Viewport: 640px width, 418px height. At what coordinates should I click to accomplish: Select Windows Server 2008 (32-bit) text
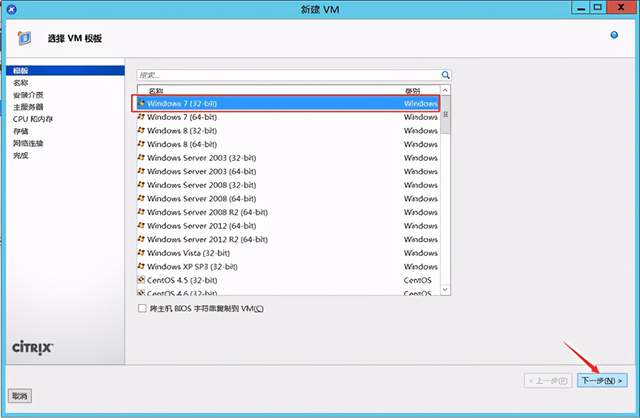pos(201,185)
